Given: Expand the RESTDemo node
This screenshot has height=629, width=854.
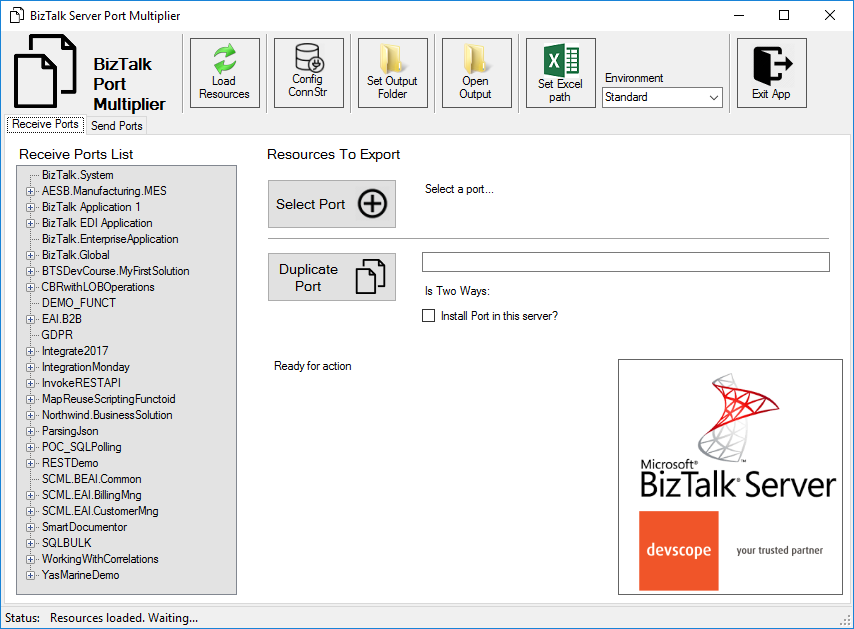Looking at the screenshot, I should click(30, 463).
